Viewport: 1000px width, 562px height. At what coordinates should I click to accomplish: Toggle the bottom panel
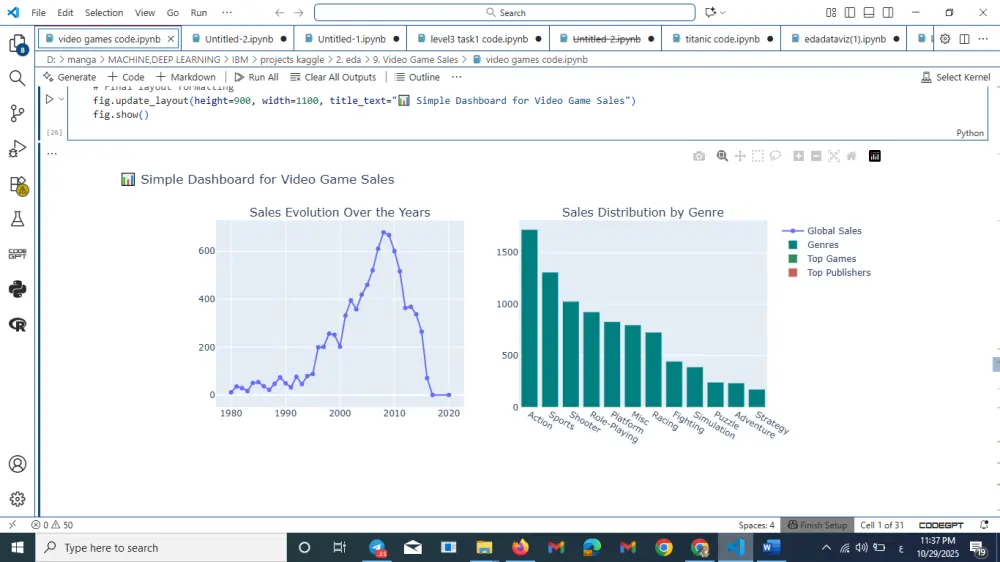click(869, 12)
